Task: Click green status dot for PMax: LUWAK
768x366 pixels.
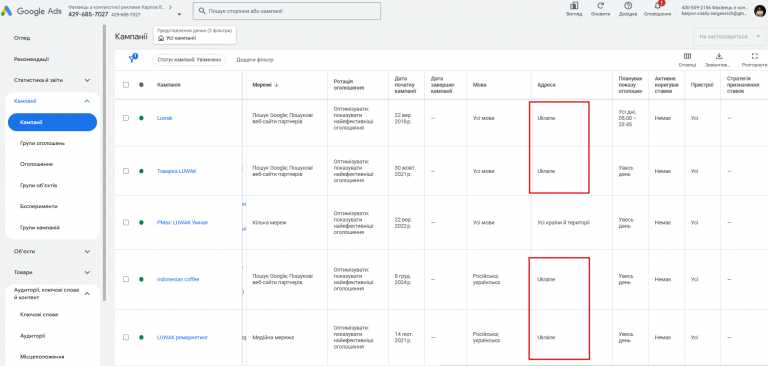Action: 141,222
